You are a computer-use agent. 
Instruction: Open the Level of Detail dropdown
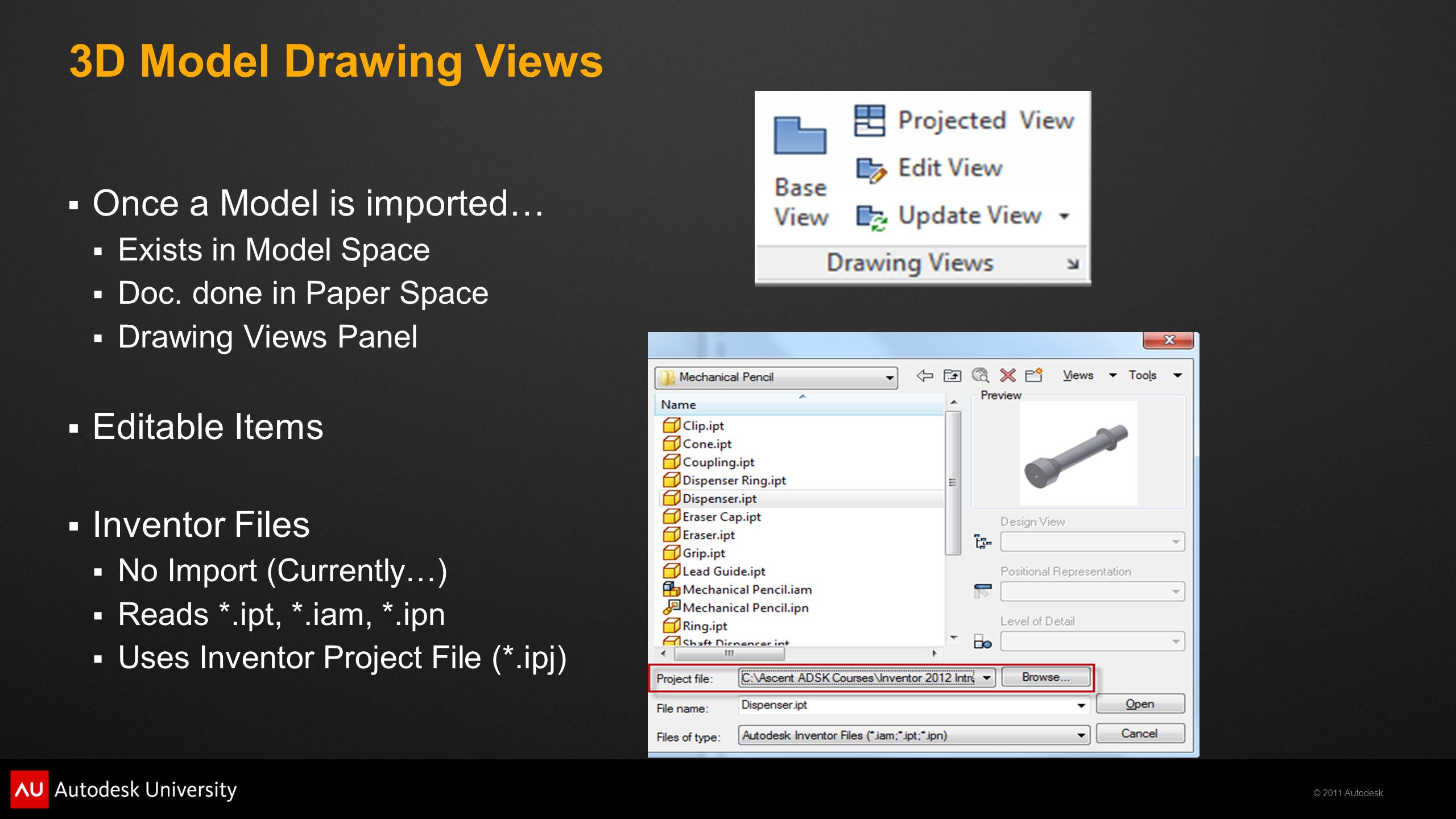tap(1092, 642)
